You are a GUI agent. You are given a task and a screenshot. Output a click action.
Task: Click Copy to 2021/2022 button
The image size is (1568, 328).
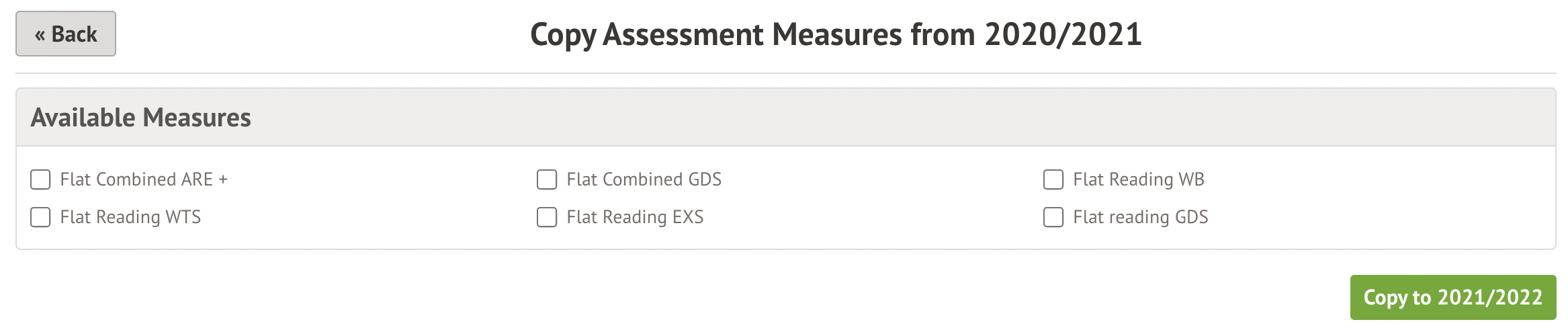point(1452,297)
